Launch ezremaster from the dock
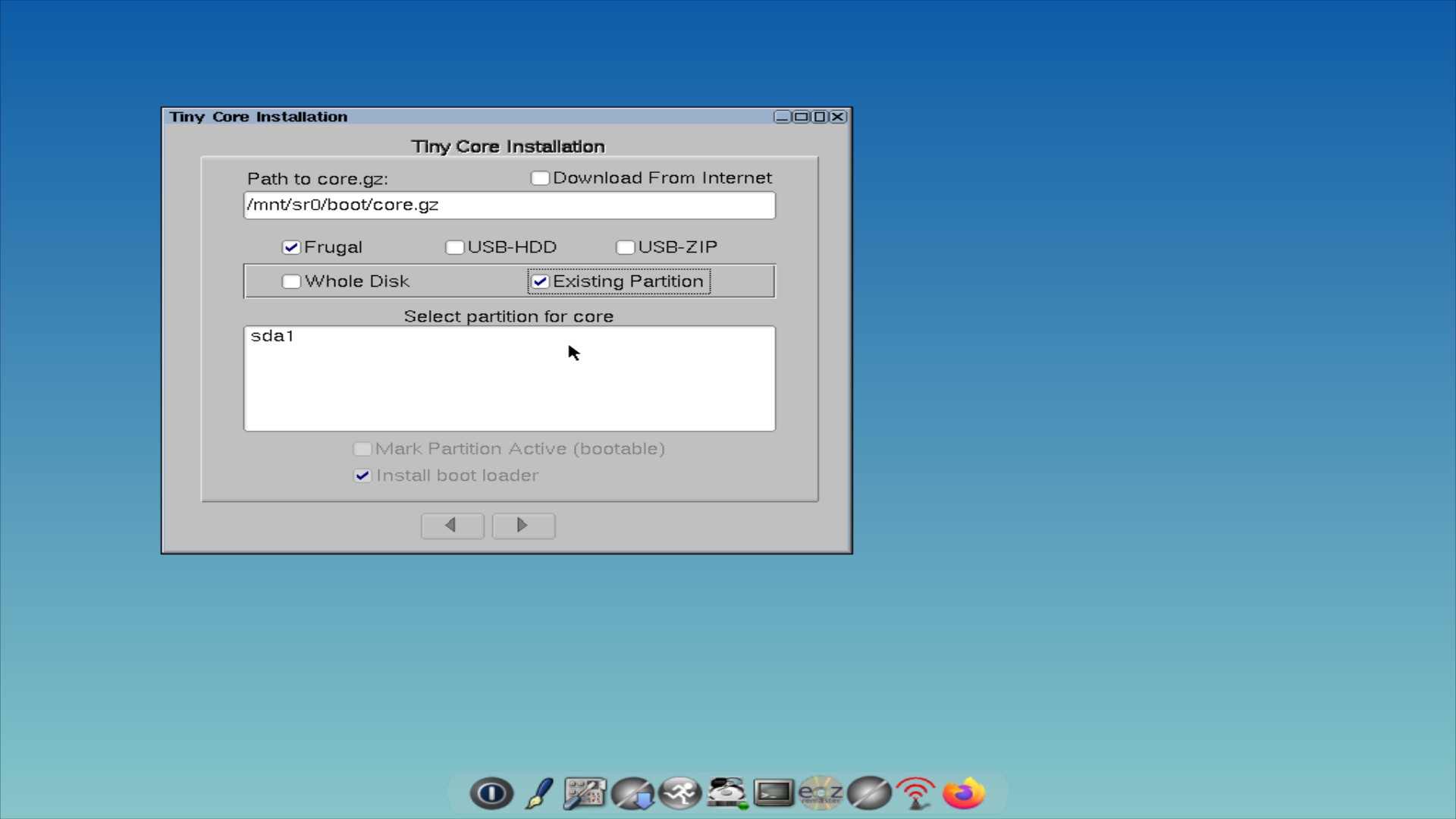The image size is (1456, 819). click(821, 793)
